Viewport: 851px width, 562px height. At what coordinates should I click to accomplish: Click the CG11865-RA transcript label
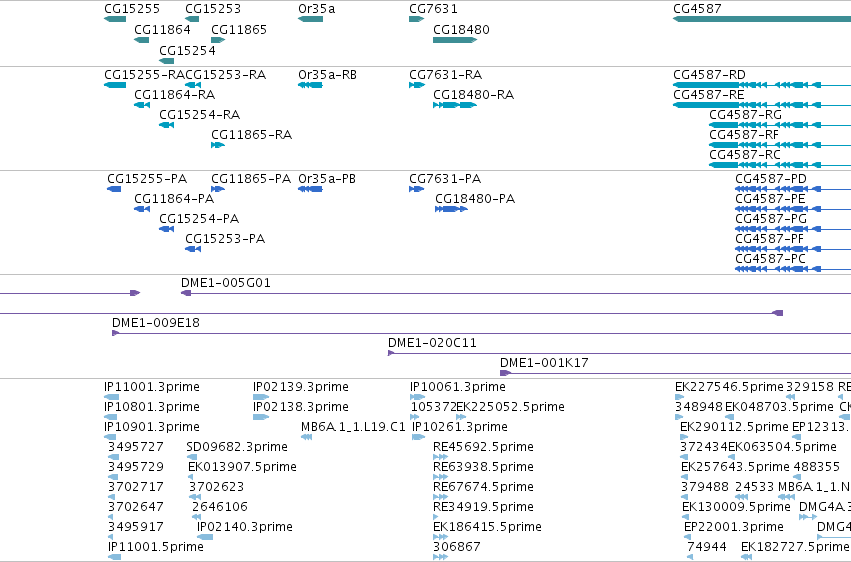click(x=252, y=135)
